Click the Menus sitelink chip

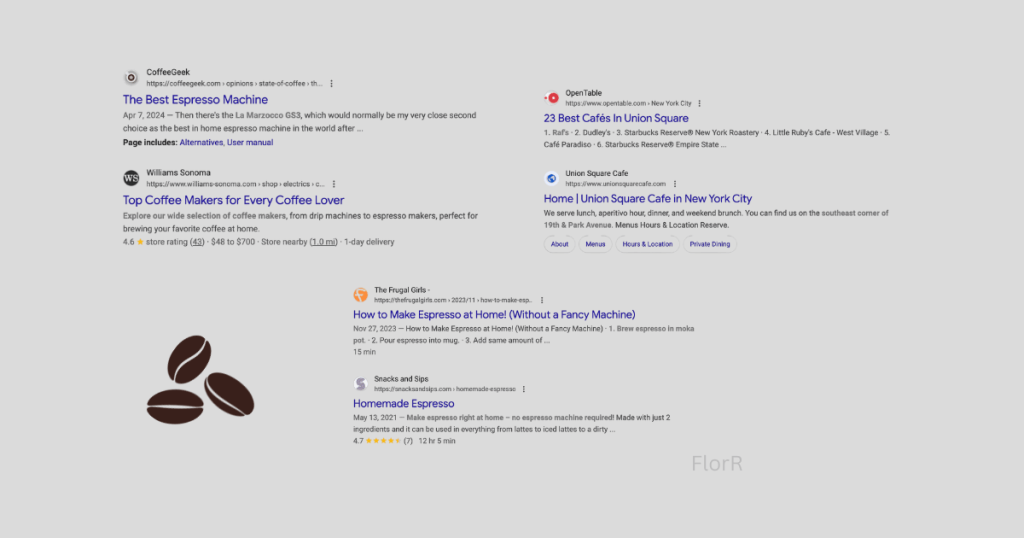pos(595,244)
